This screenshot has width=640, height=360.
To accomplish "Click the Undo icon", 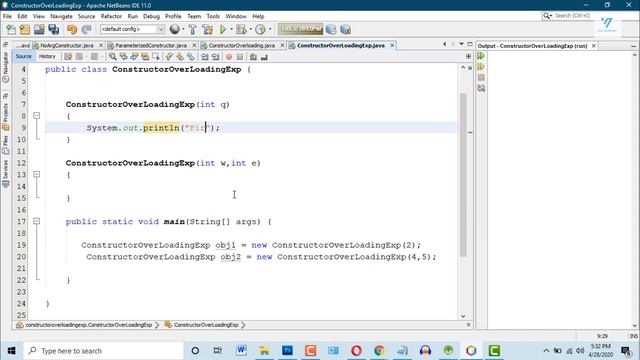I will pyautogui.click(x=72, y=29).
